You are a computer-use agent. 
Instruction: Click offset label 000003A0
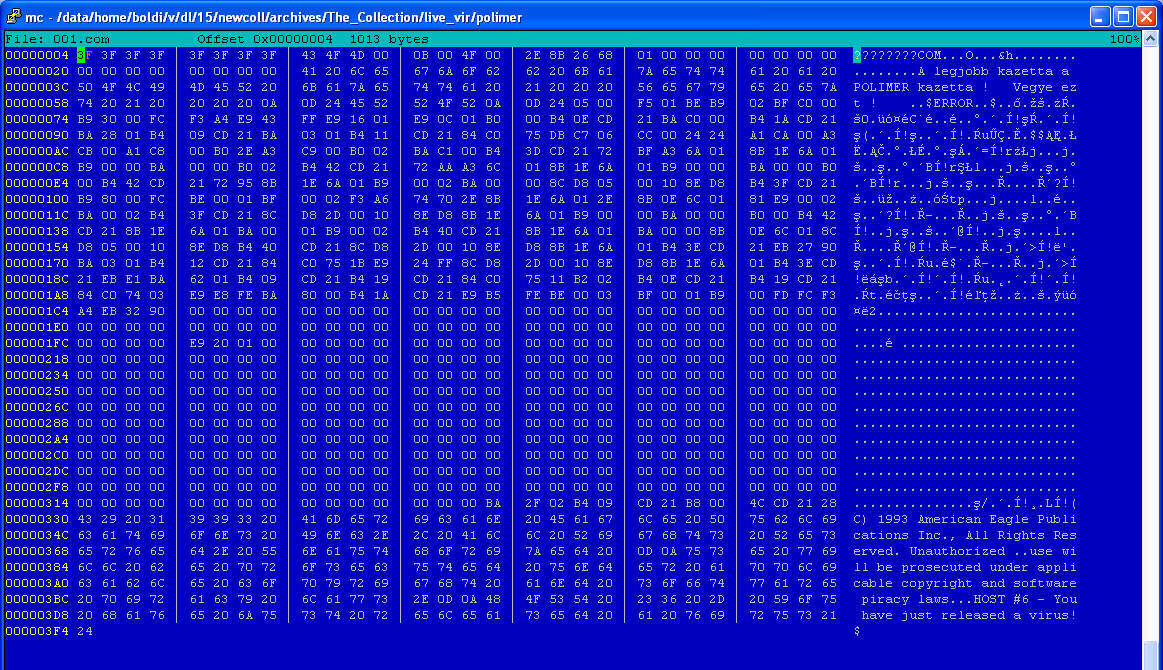37,583
